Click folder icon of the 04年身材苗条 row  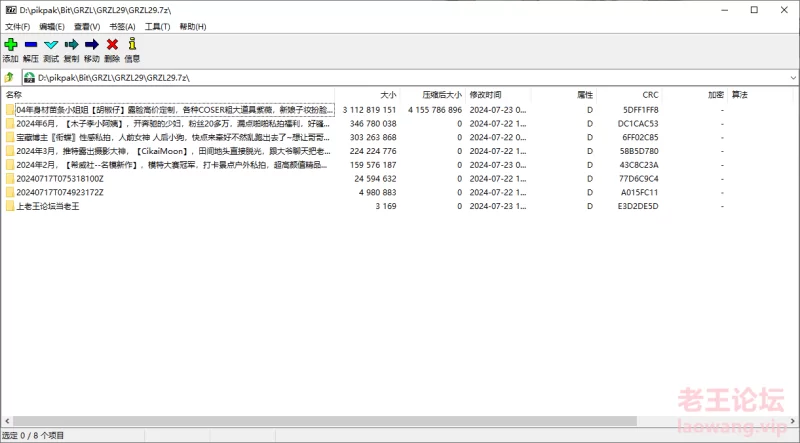(x=10, y=110)
